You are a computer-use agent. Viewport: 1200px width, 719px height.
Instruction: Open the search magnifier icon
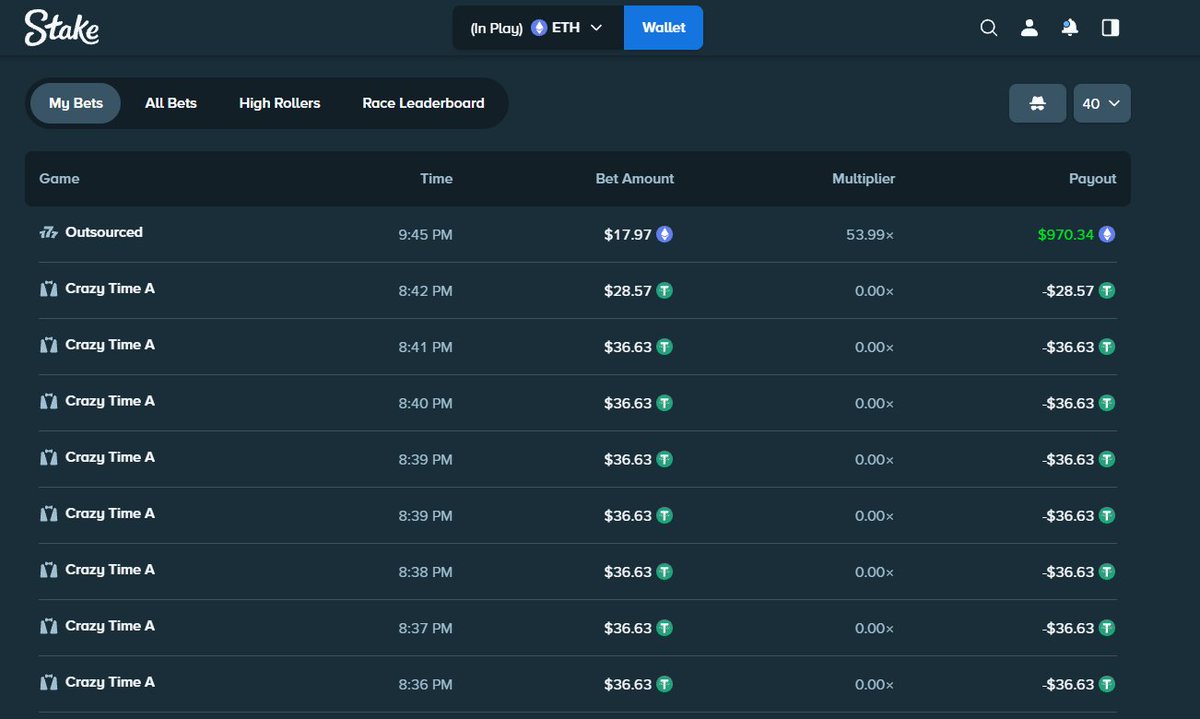(989, 28)
